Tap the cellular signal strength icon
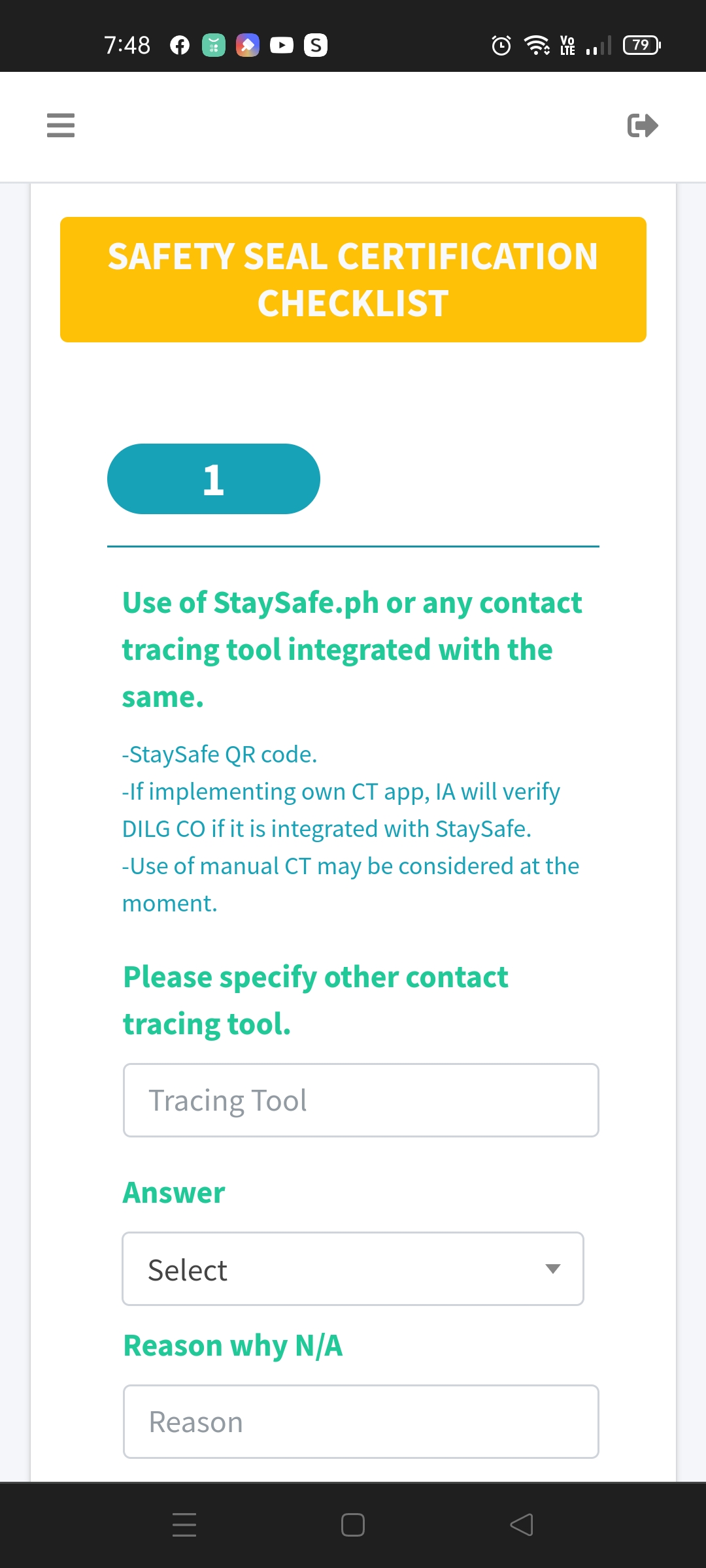This screenshot has width=706, height=1568. [x=598, y=45]
